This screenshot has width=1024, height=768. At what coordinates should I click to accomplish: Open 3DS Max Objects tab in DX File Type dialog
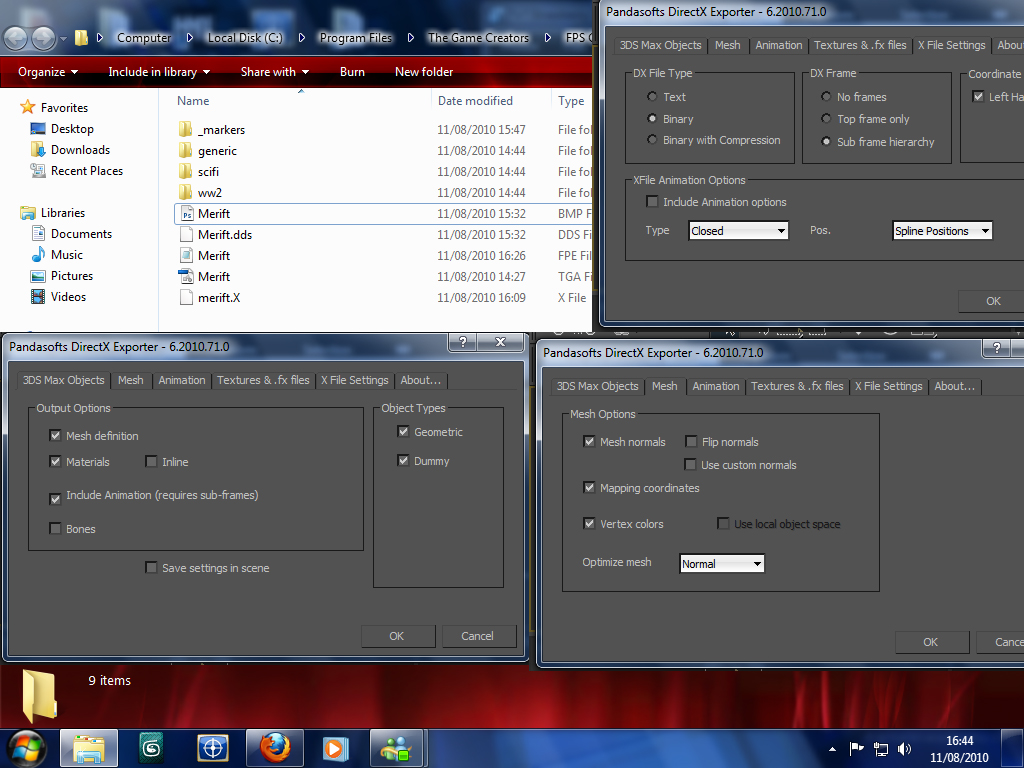click(x=660, y=45)
